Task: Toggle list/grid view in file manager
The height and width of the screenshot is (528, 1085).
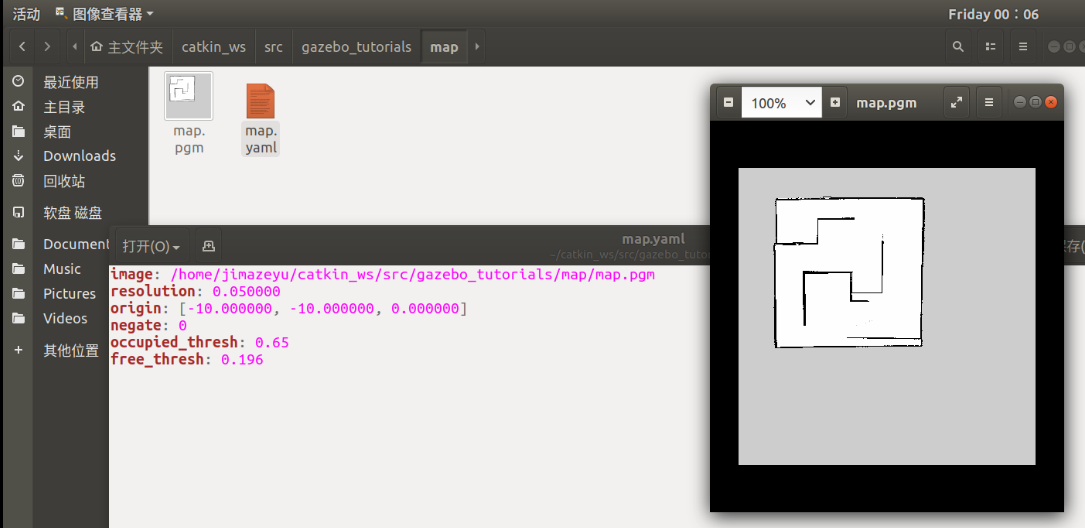Action: 990,47
